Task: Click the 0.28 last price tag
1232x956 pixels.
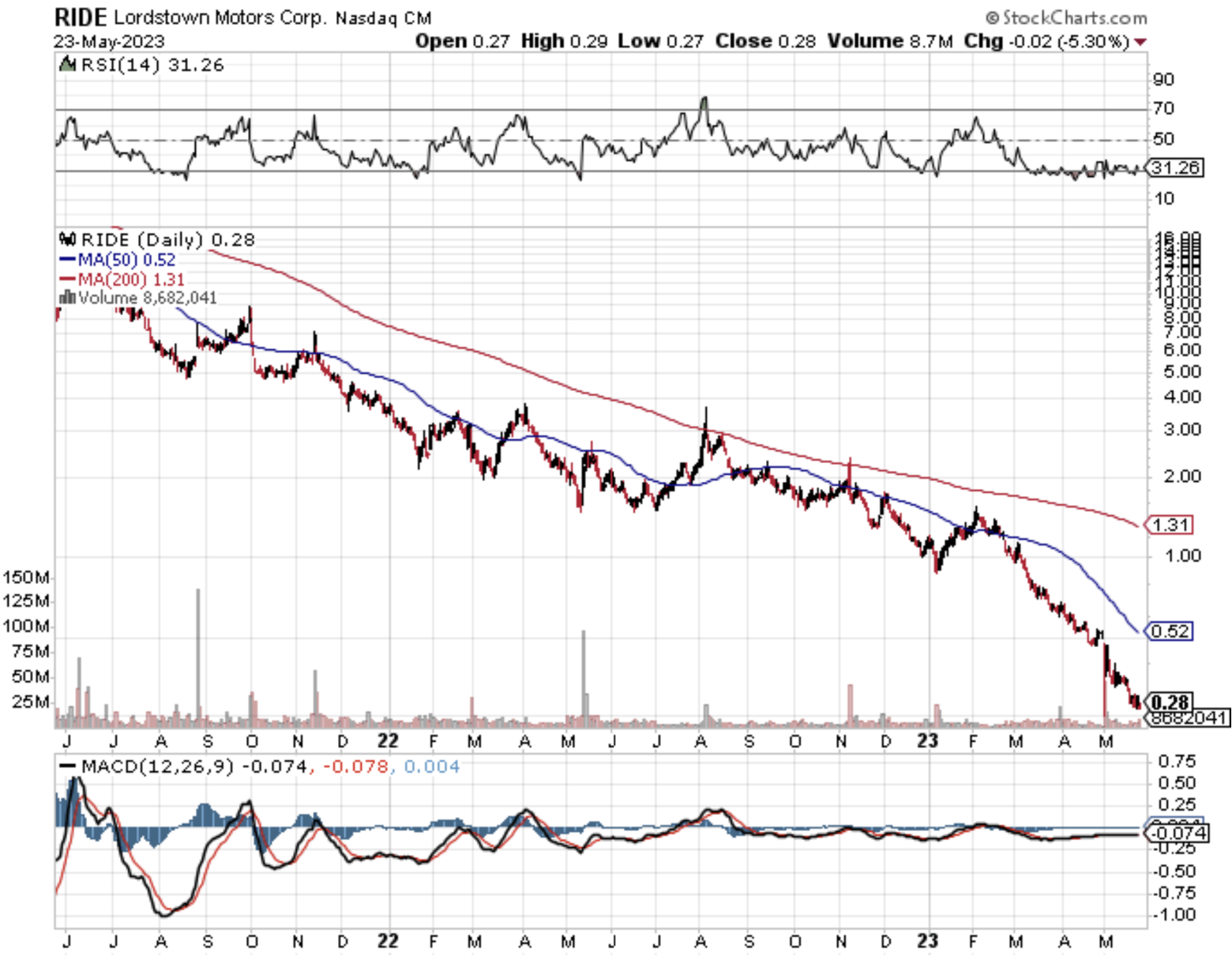Action: coord(1170,702)
